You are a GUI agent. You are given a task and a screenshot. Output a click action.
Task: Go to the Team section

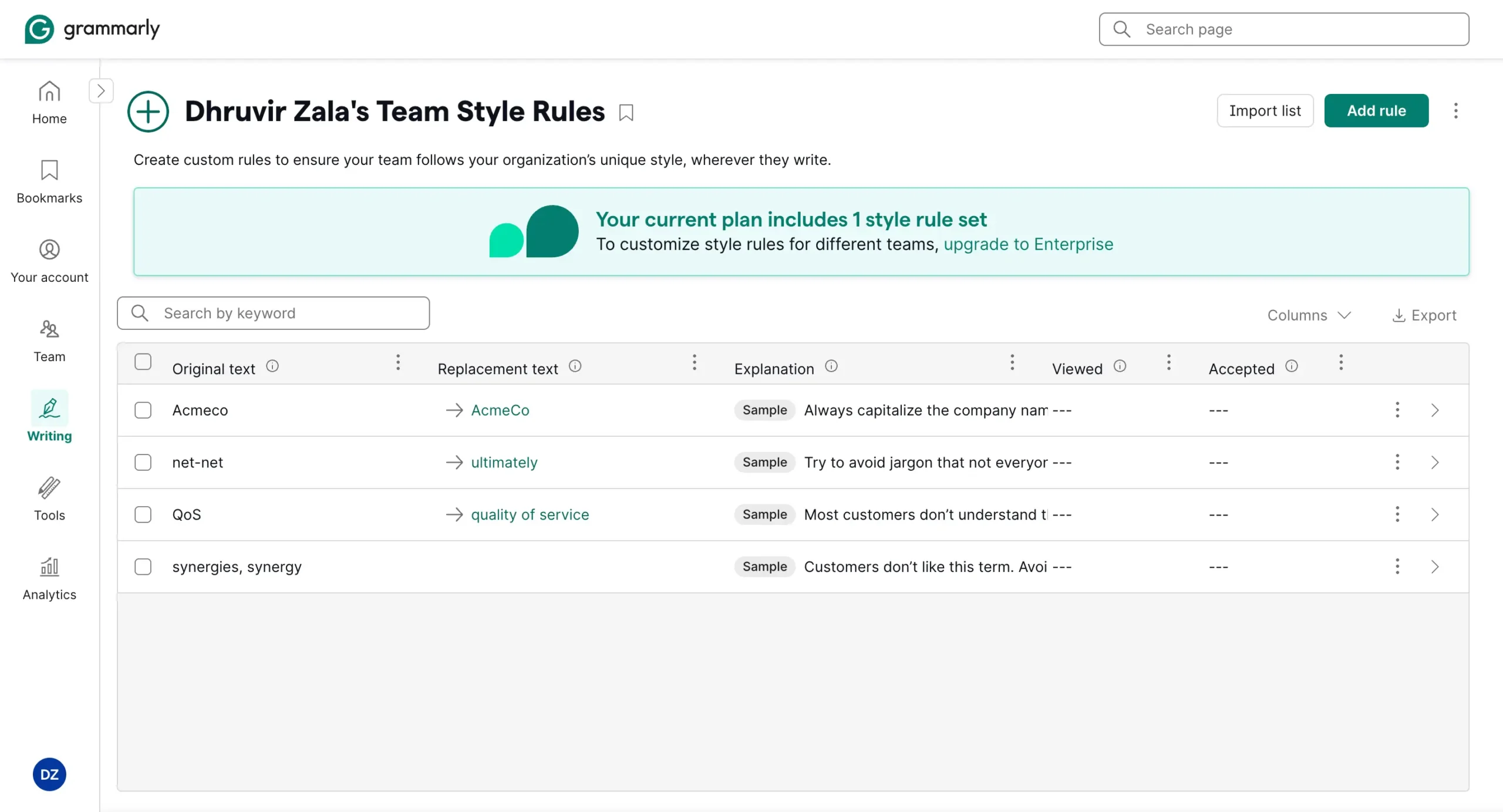click(49, 341)
